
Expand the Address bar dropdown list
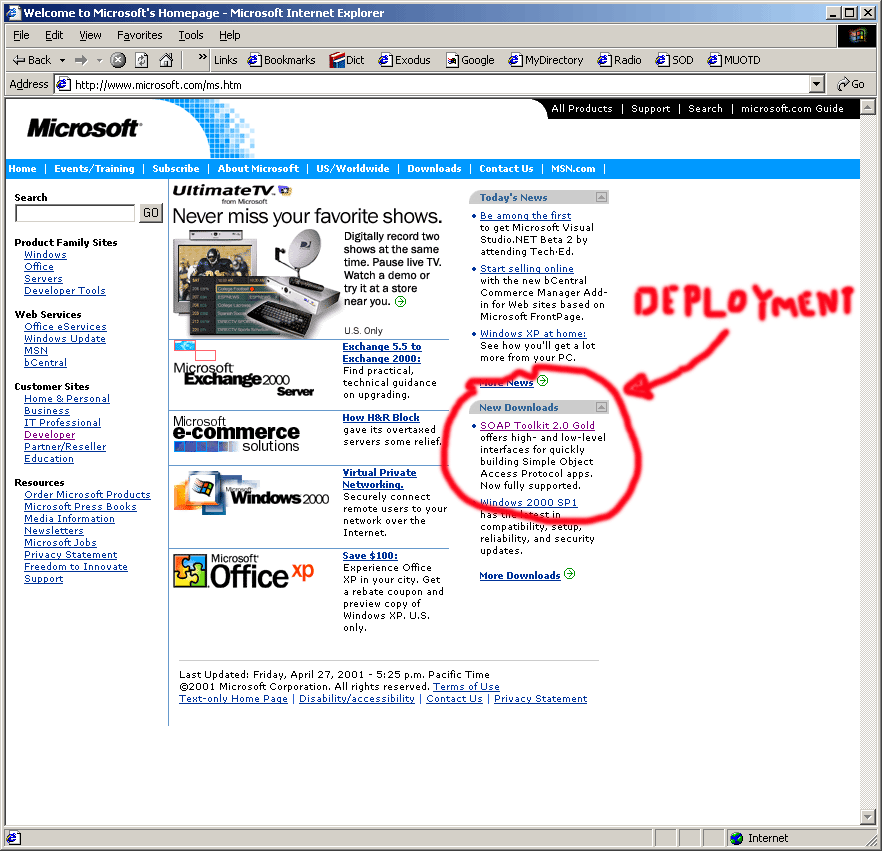(817, 85)
